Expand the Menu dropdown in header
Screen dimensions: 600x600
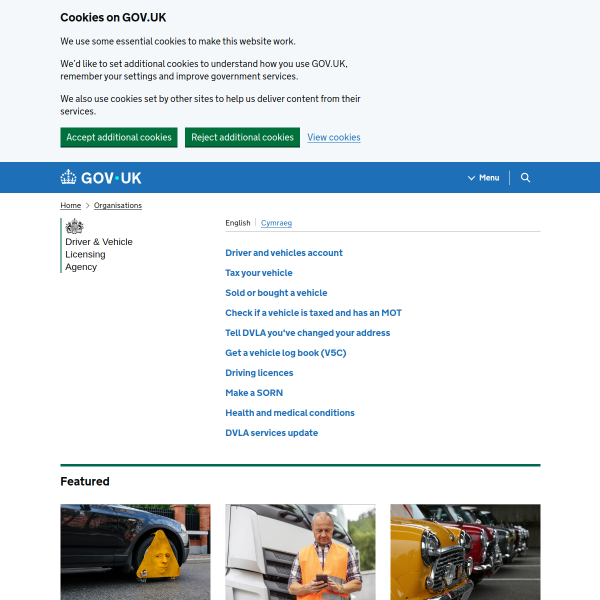[x=484, y=178]
